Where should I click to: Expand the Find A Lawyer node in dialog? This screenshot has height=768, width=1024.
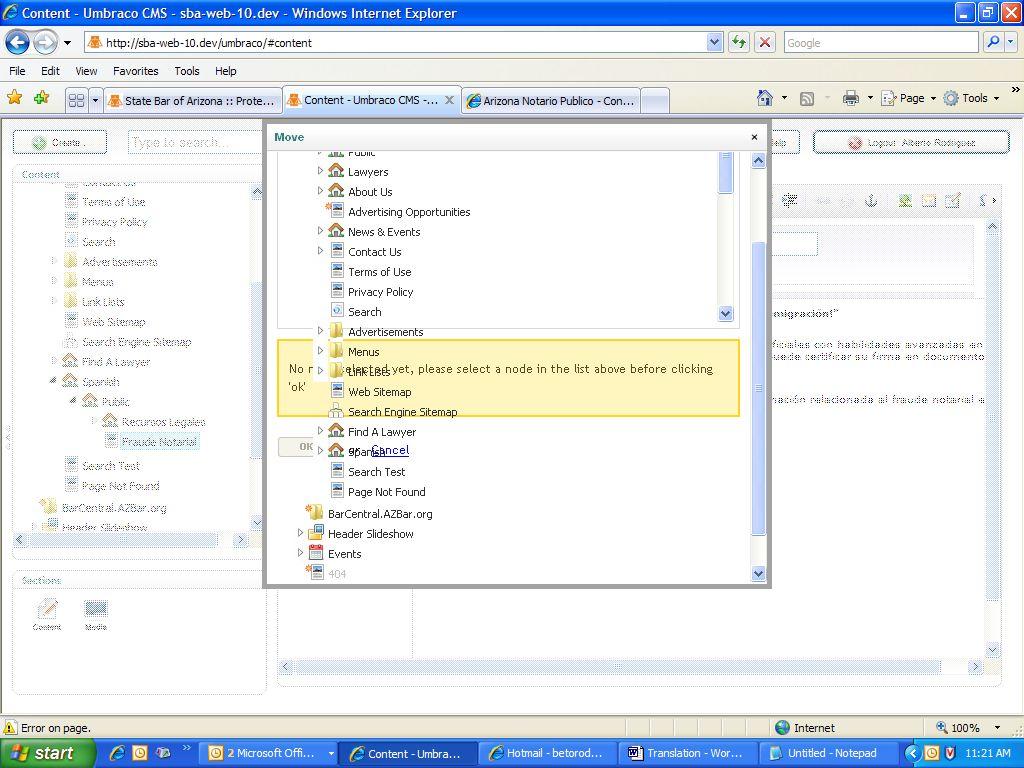click(x=320, y=431)
